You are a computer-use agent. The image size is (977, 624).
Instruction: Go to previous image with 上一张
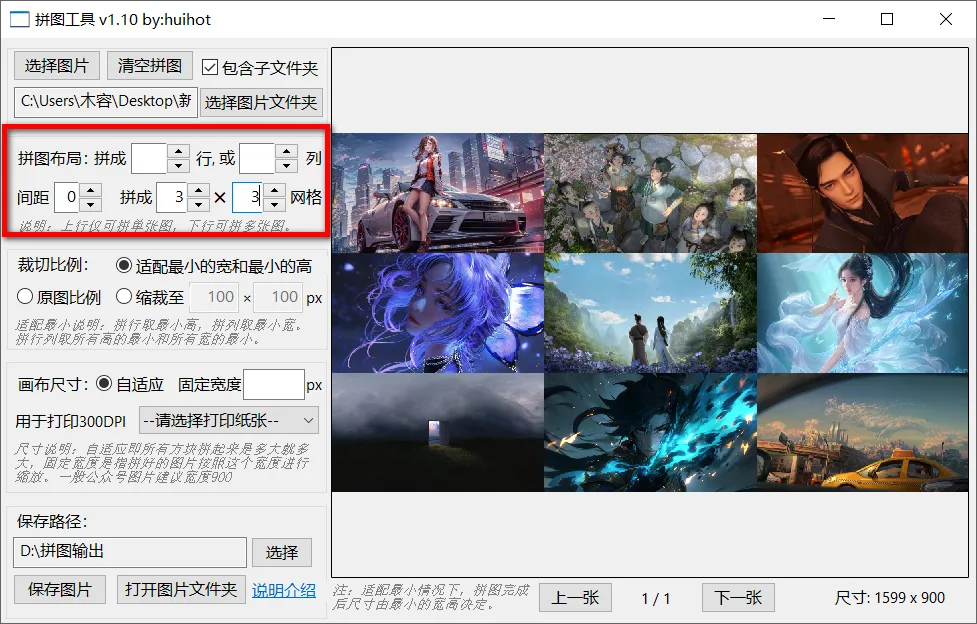coord(575,598)
